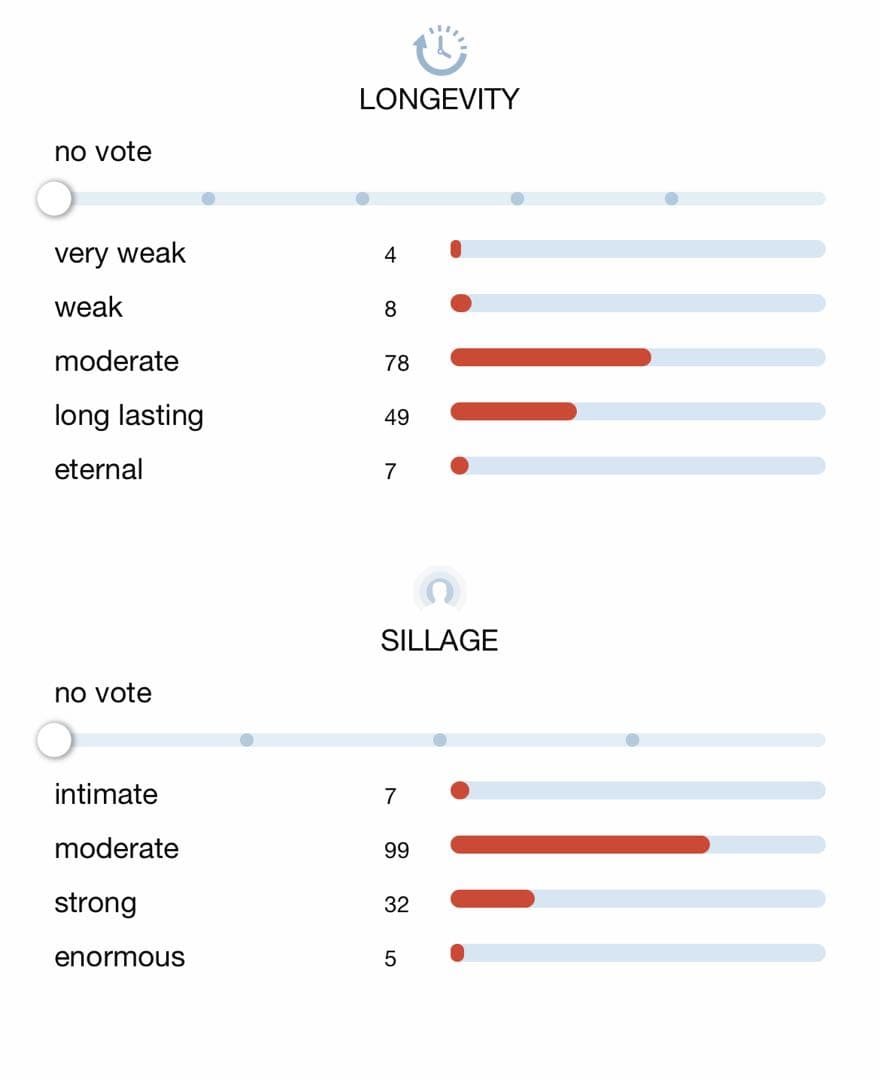Select the eternal longevity label
The image size is (880, 1080).
(x=99, y=469)
